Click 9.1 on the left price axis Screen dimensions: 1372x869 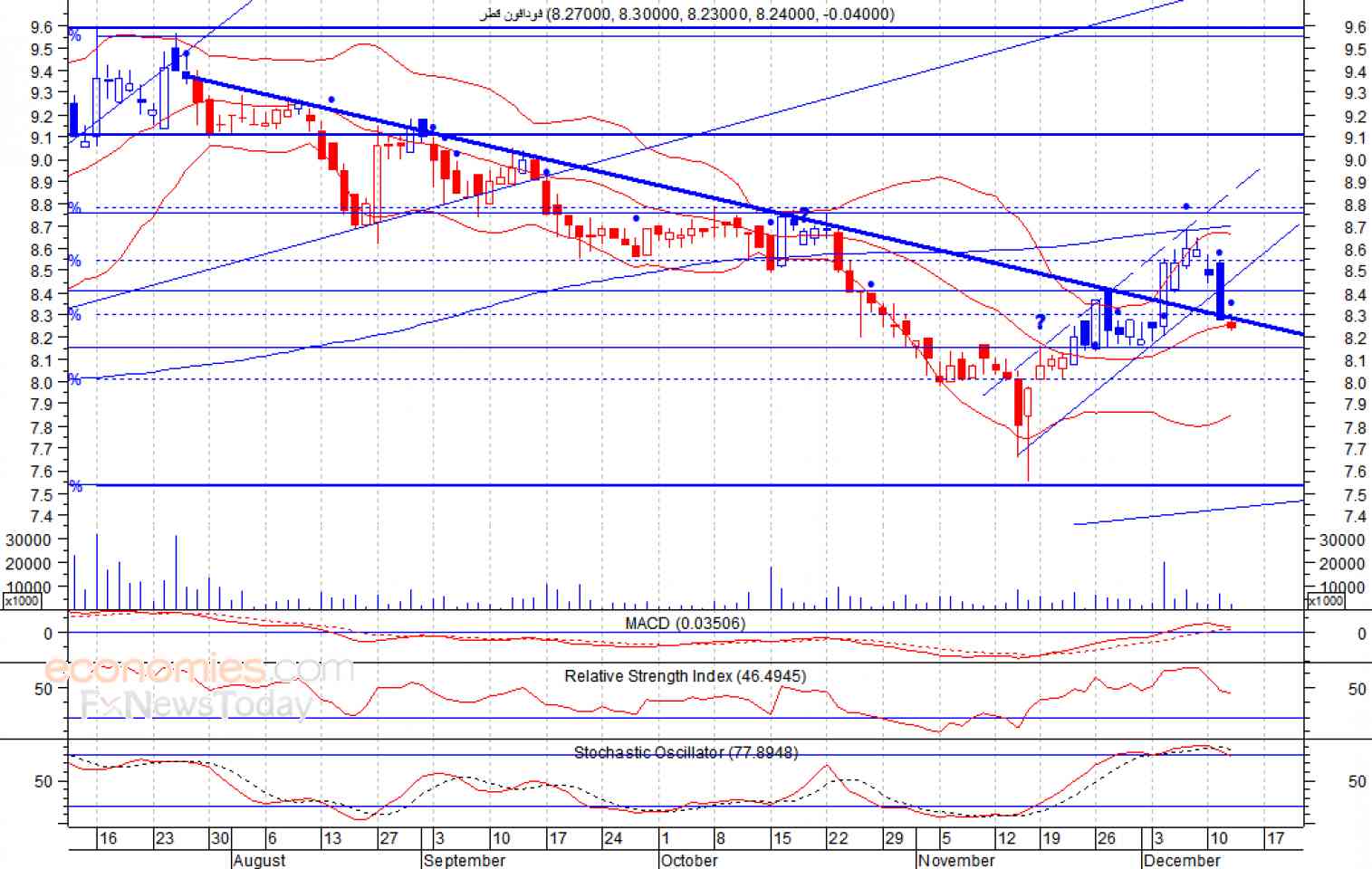pyautogui.click(x=43, y=138)
